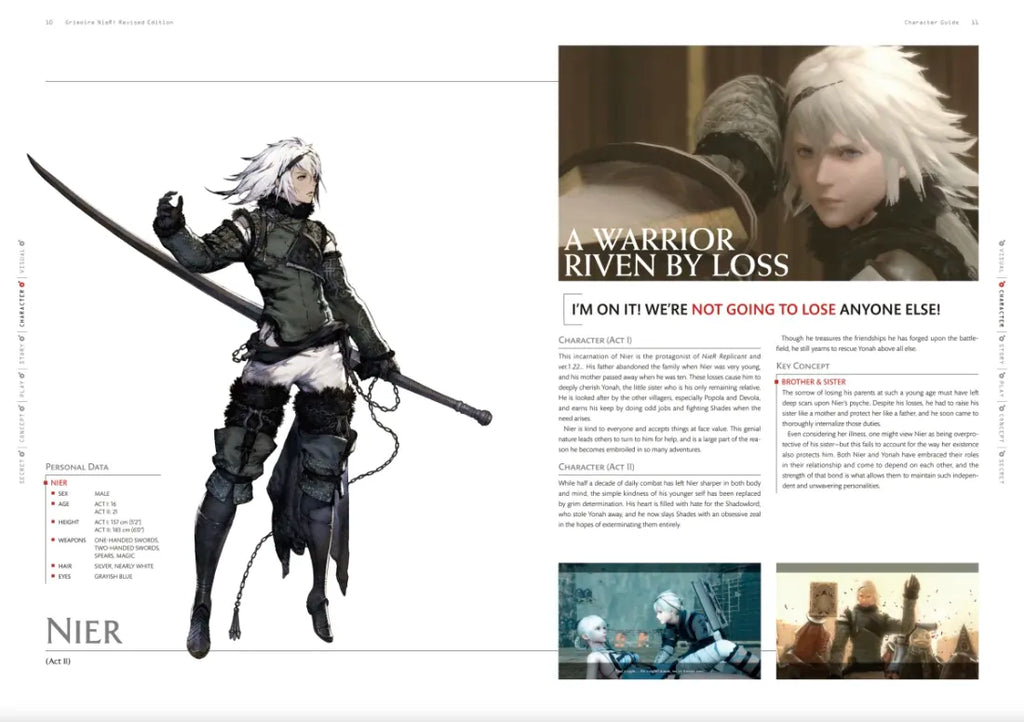Open the bottom-right screenshot with masked figures
The height and width of the screenshot is (722, 1024).
click(877, 620)
